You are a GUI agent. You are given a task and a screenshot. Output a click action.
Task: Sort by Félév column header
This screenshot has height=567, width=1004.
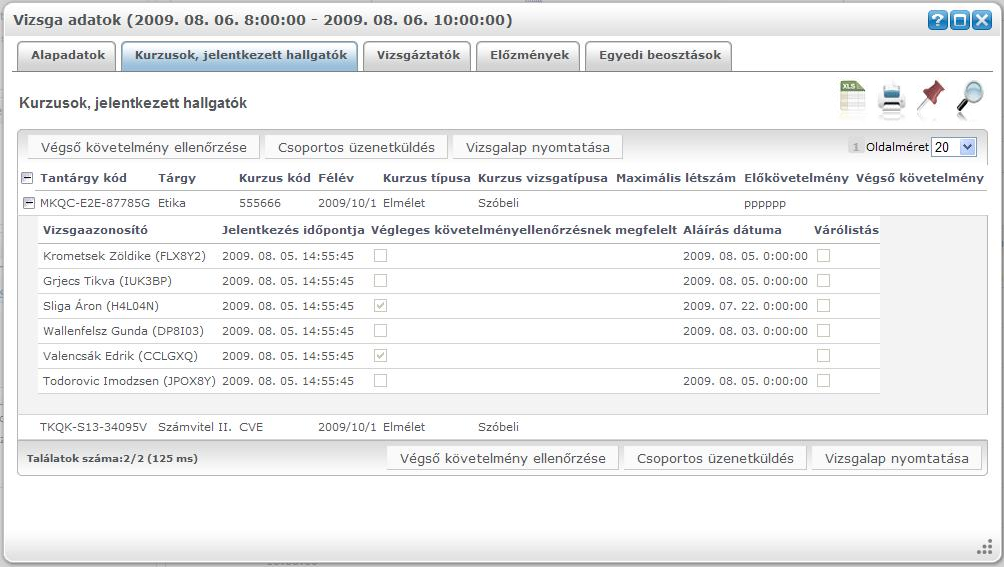click(x=336, y=178)
